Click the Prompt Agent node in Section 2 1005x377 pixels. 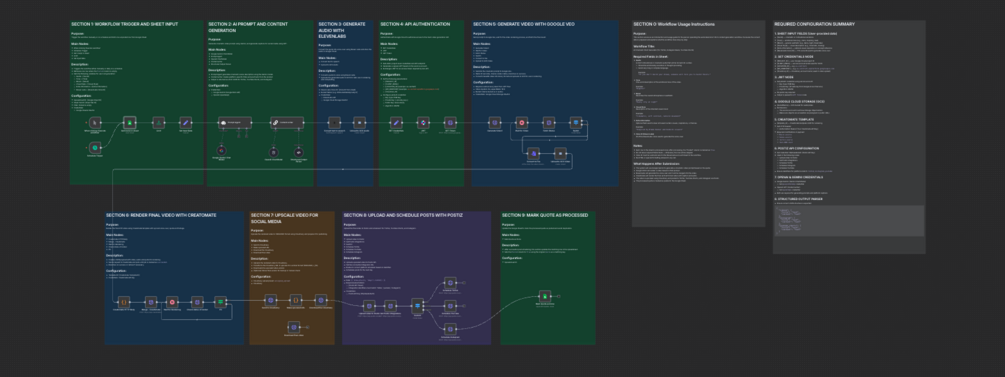click(235, 122)
